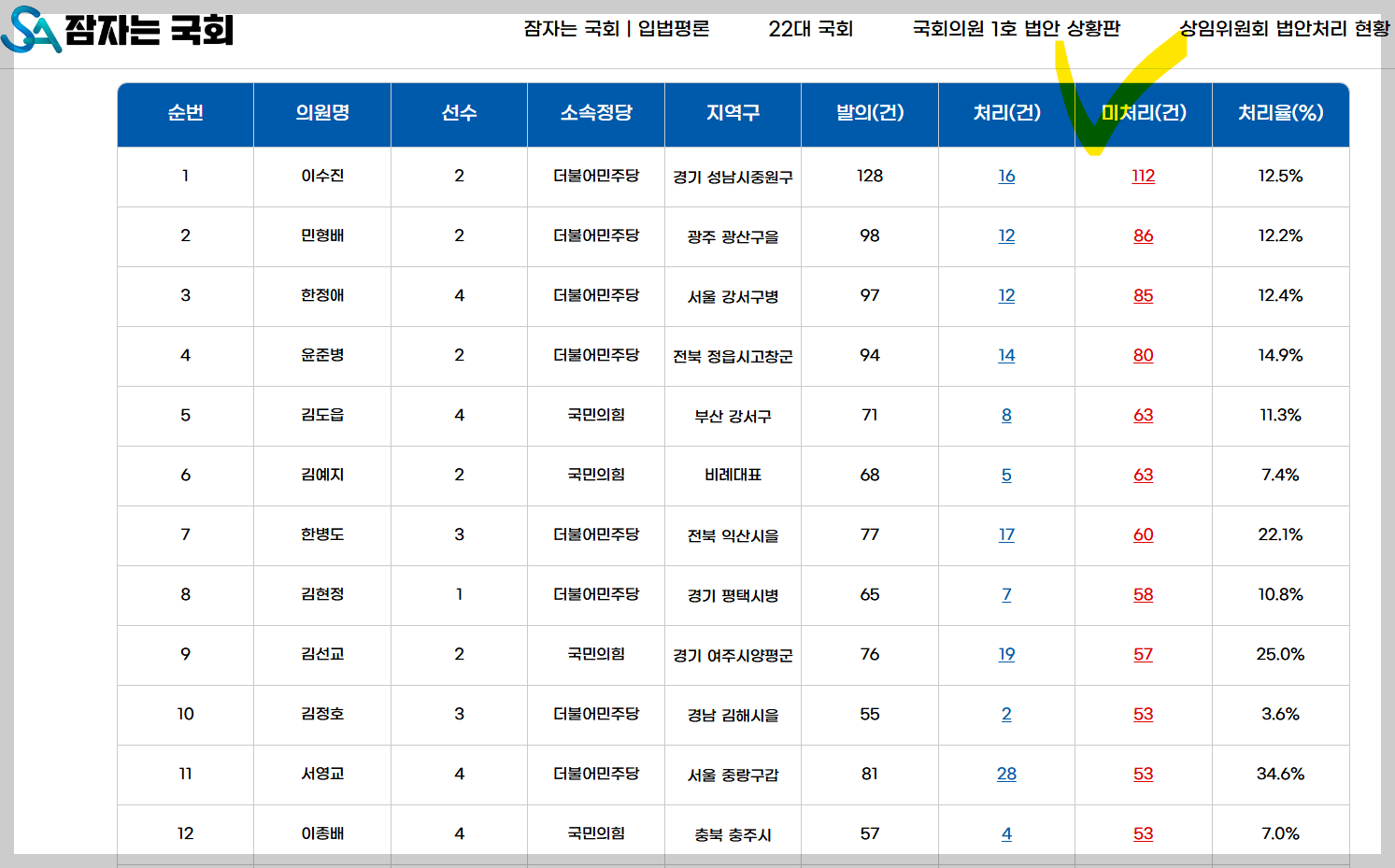
Task: Click the 순번 column header
Action: click(185, 113)
